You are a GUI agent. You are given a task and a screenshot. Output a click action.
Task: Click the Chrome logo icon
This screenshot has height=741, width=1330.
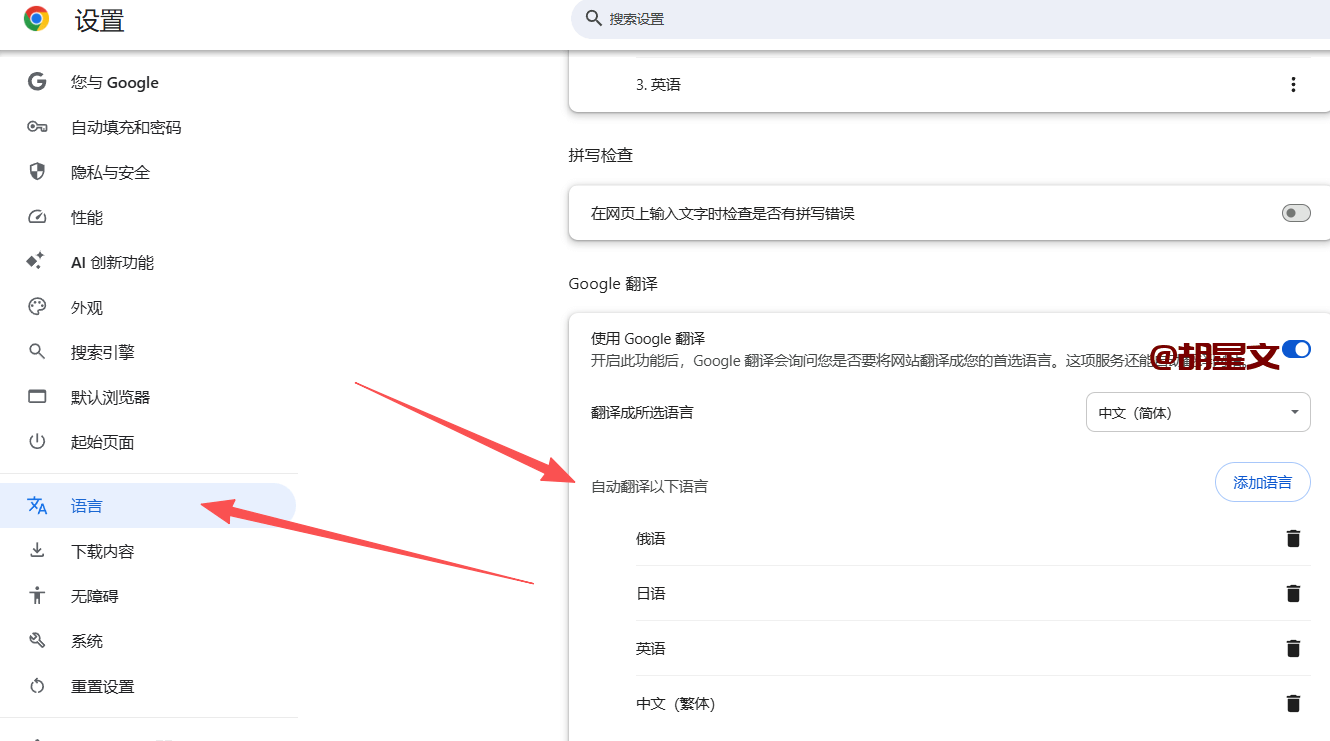click(x=37, y=19)
